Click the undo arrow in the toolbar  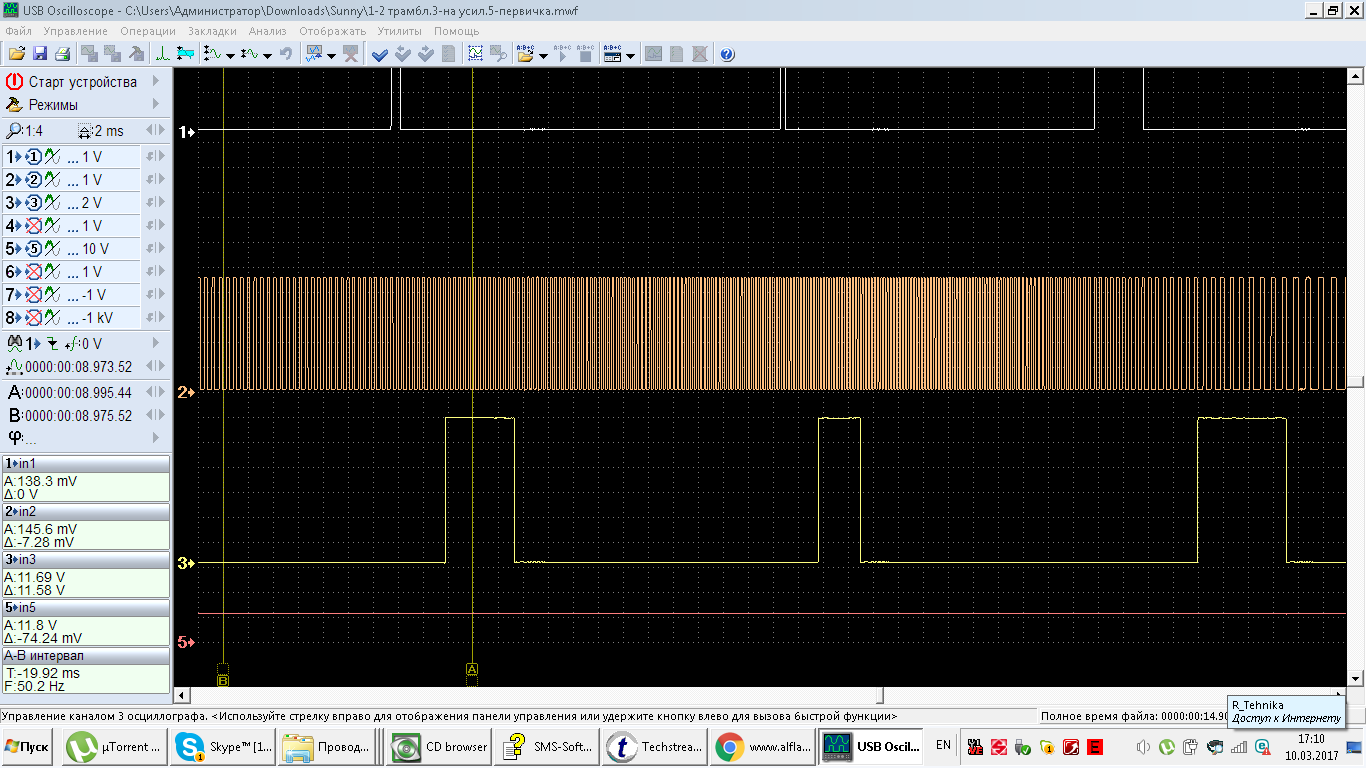point(286,54)
